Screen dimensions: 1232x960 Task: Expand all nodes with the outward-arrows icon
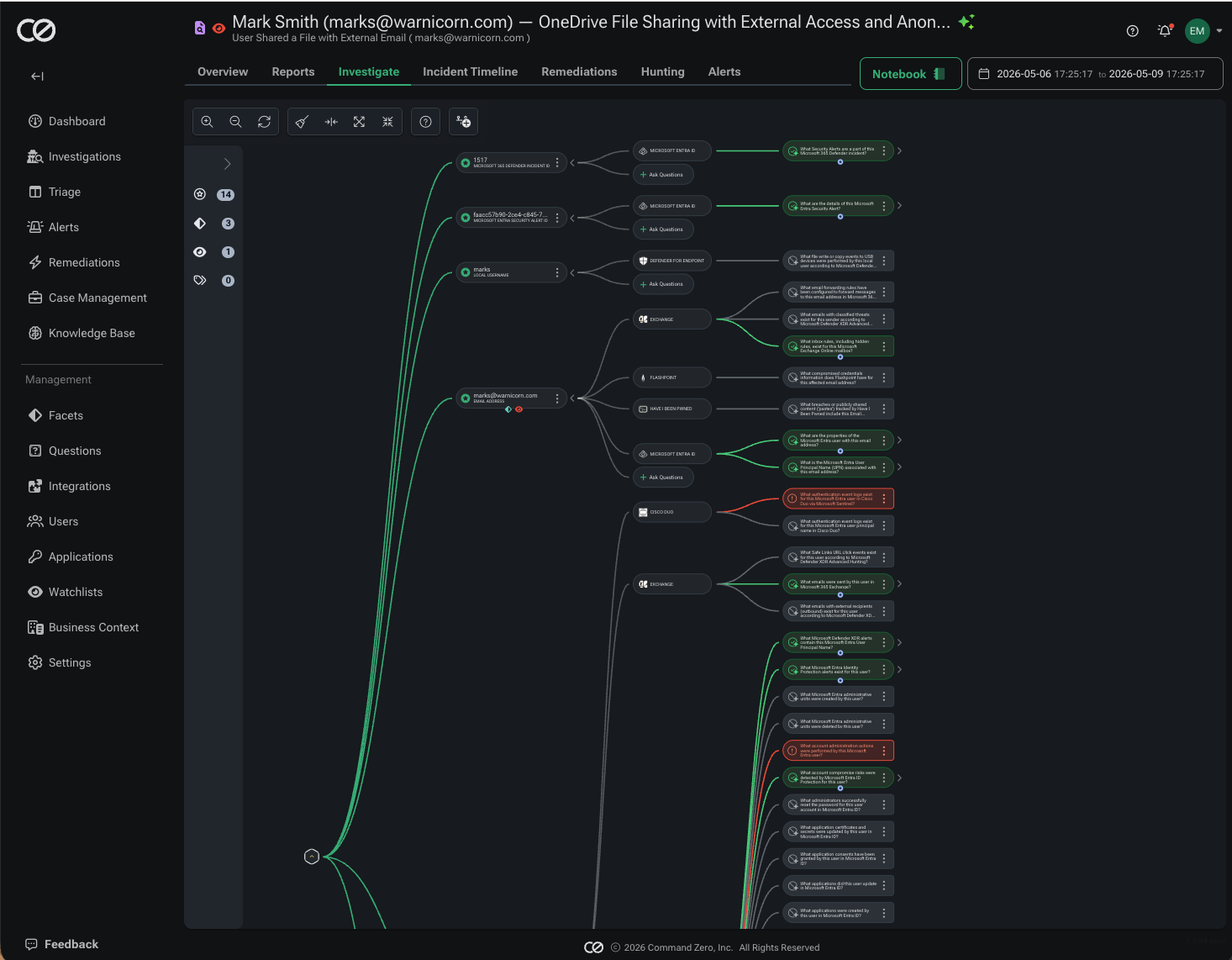click(359, 122)
